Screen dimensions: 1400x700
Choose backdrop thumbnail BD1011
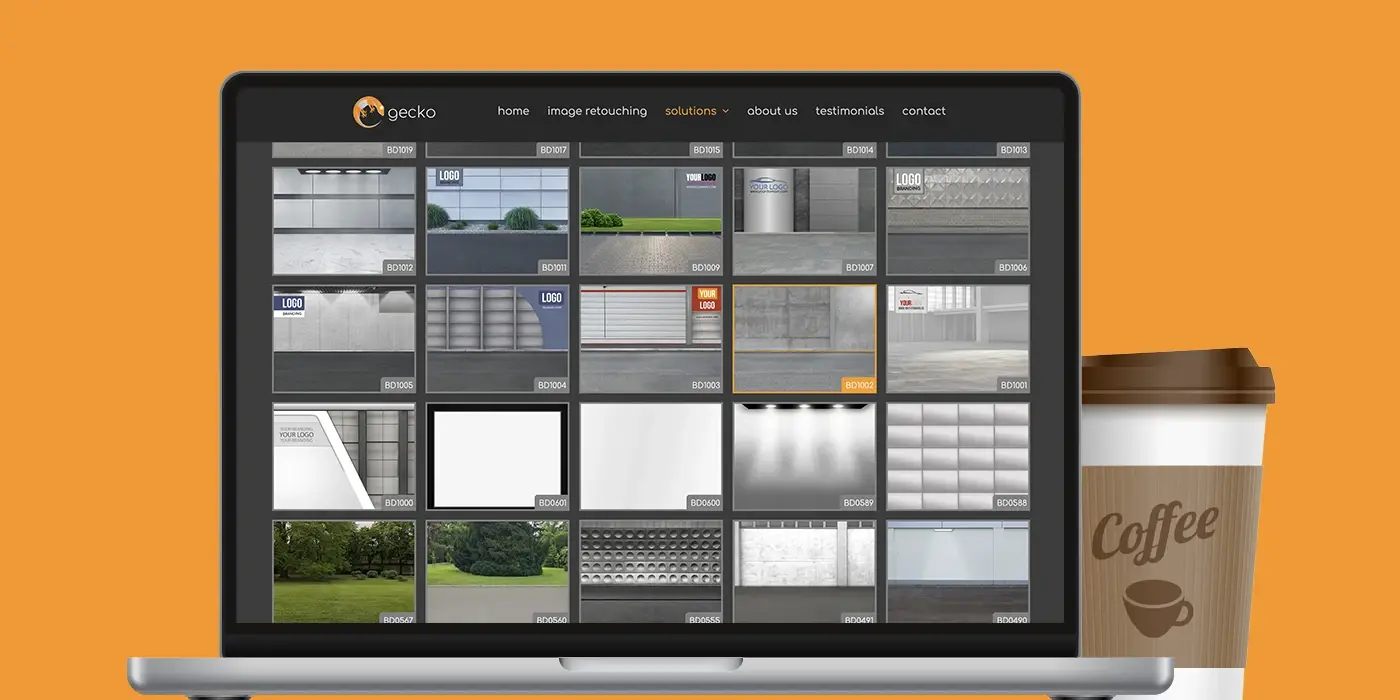[x=497, y=221]
